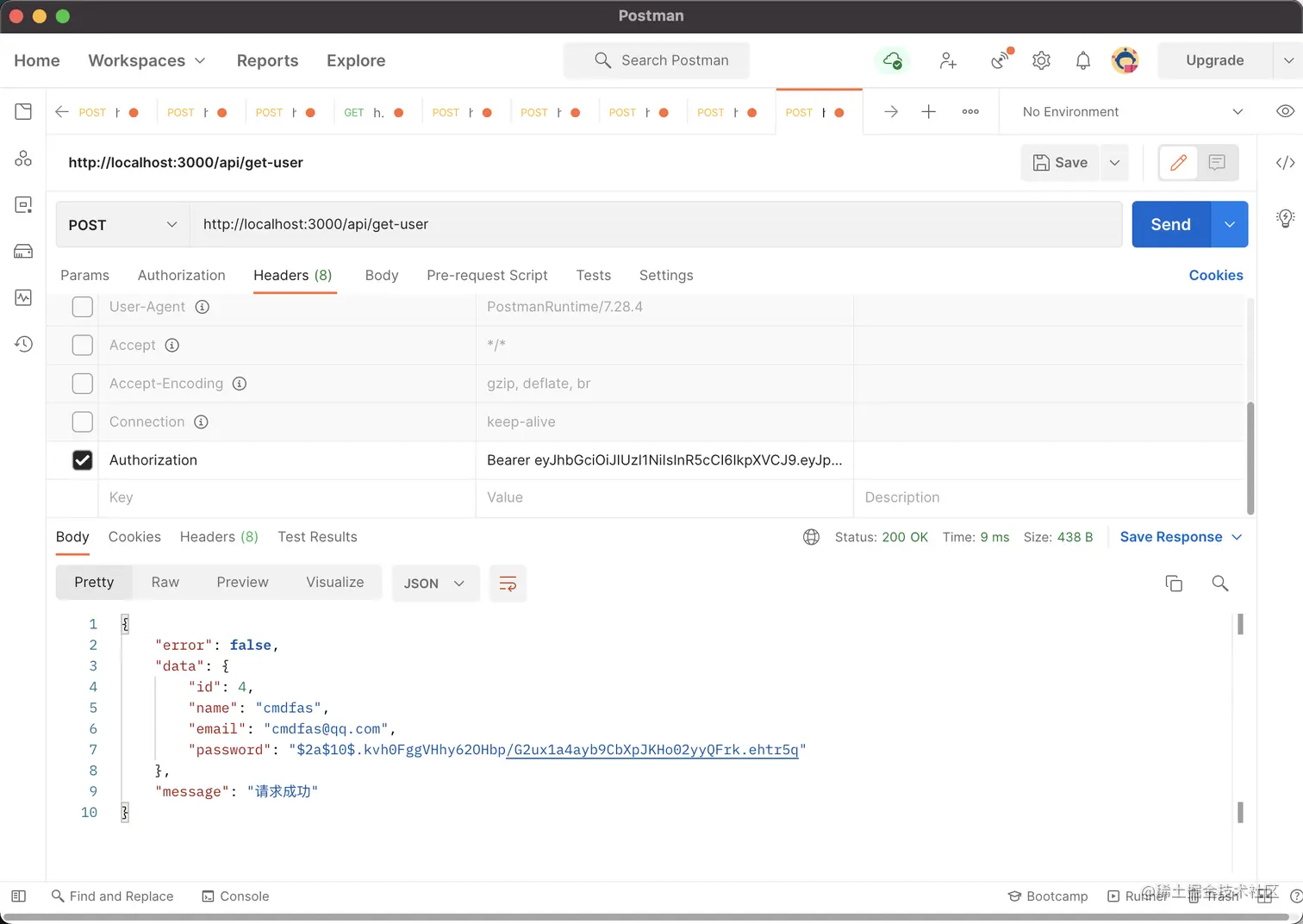The width and height of the screenshot is (1303, 924).
Task: Open the Mock Servers sidebar icon
Action: tap(23, 252)
